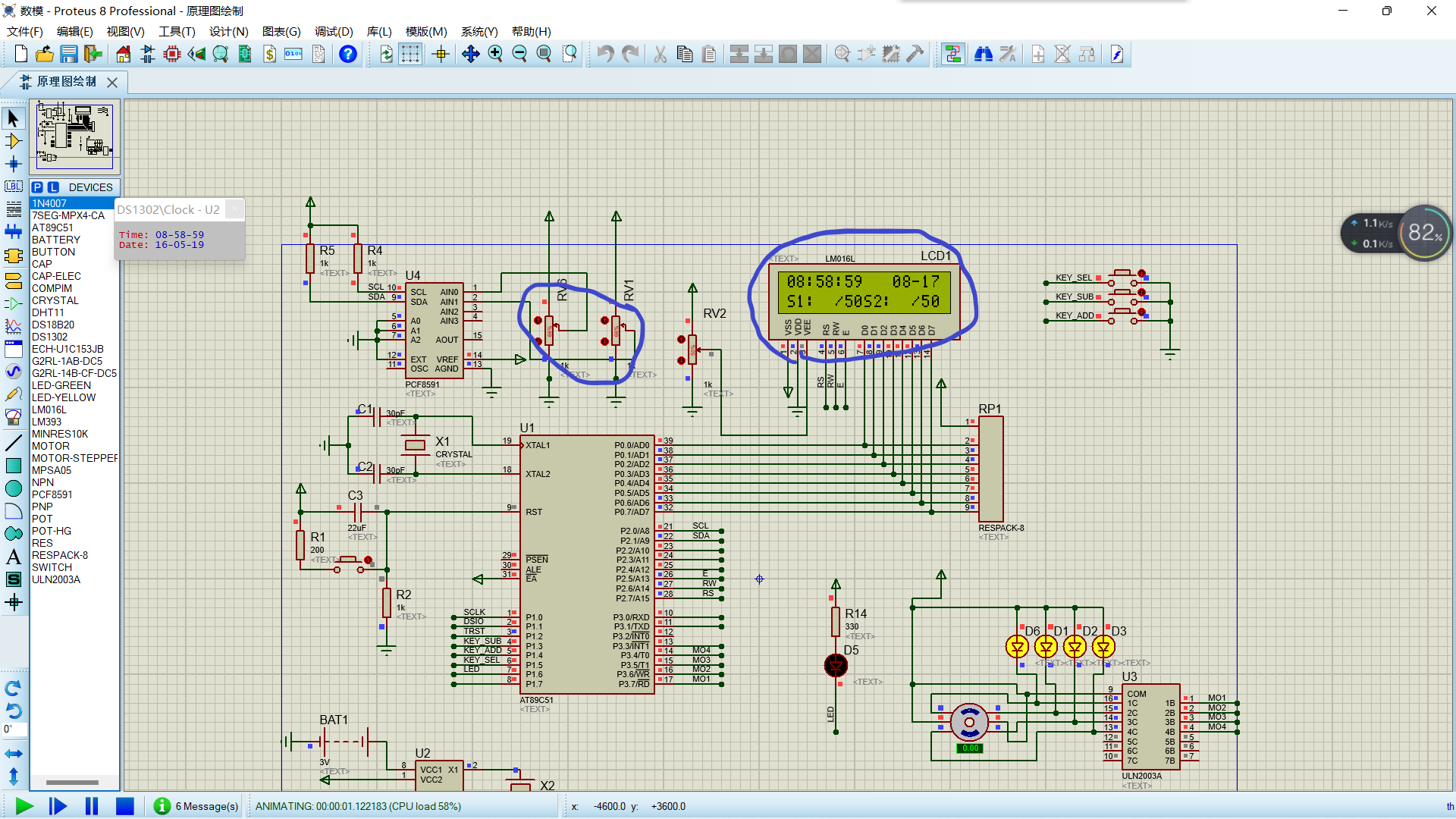Select the Wire Label LBL tool

click(14, 187)
